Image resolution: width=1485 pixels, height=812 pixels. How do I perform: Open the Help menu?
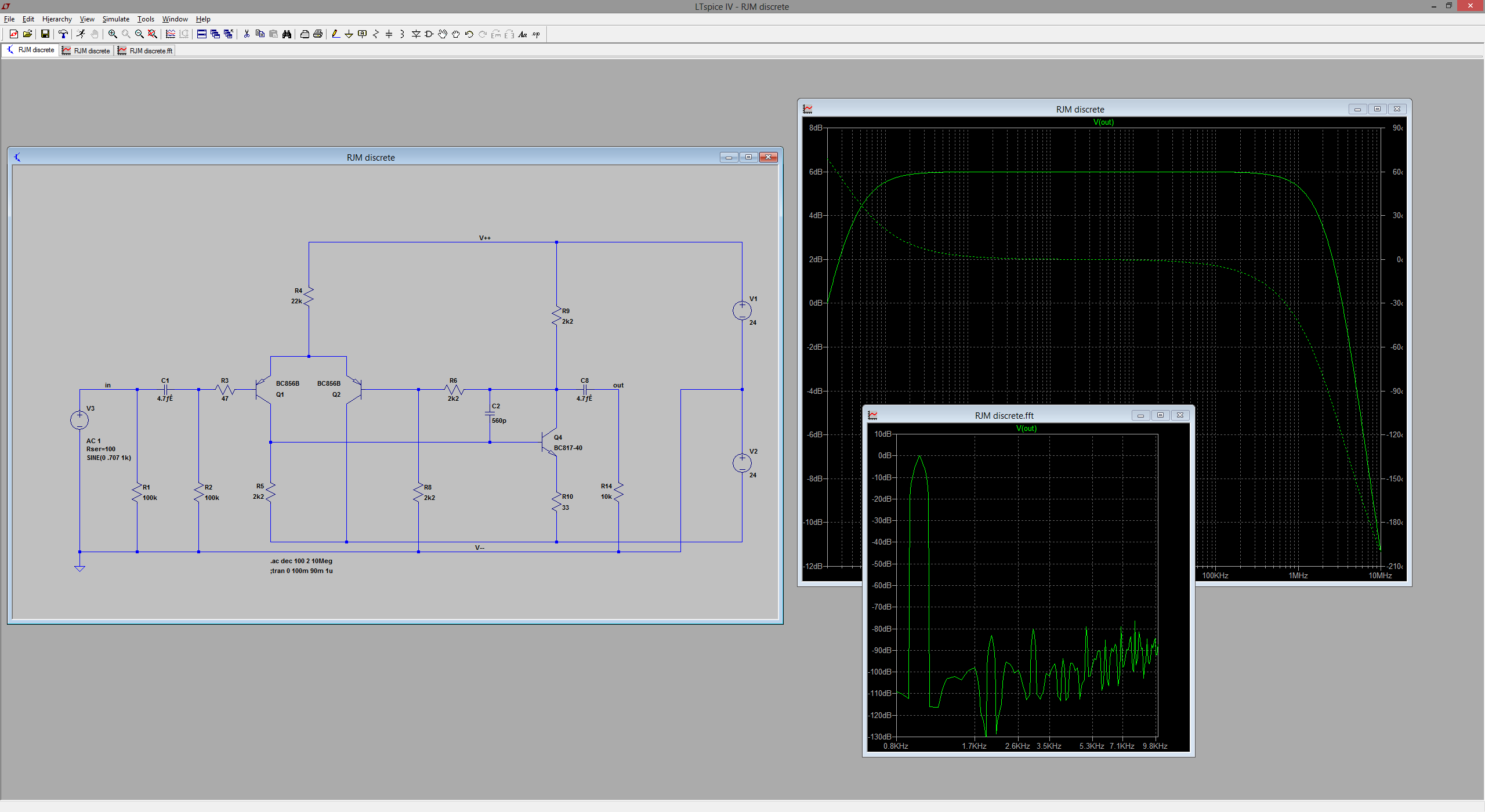click(203, 19)
